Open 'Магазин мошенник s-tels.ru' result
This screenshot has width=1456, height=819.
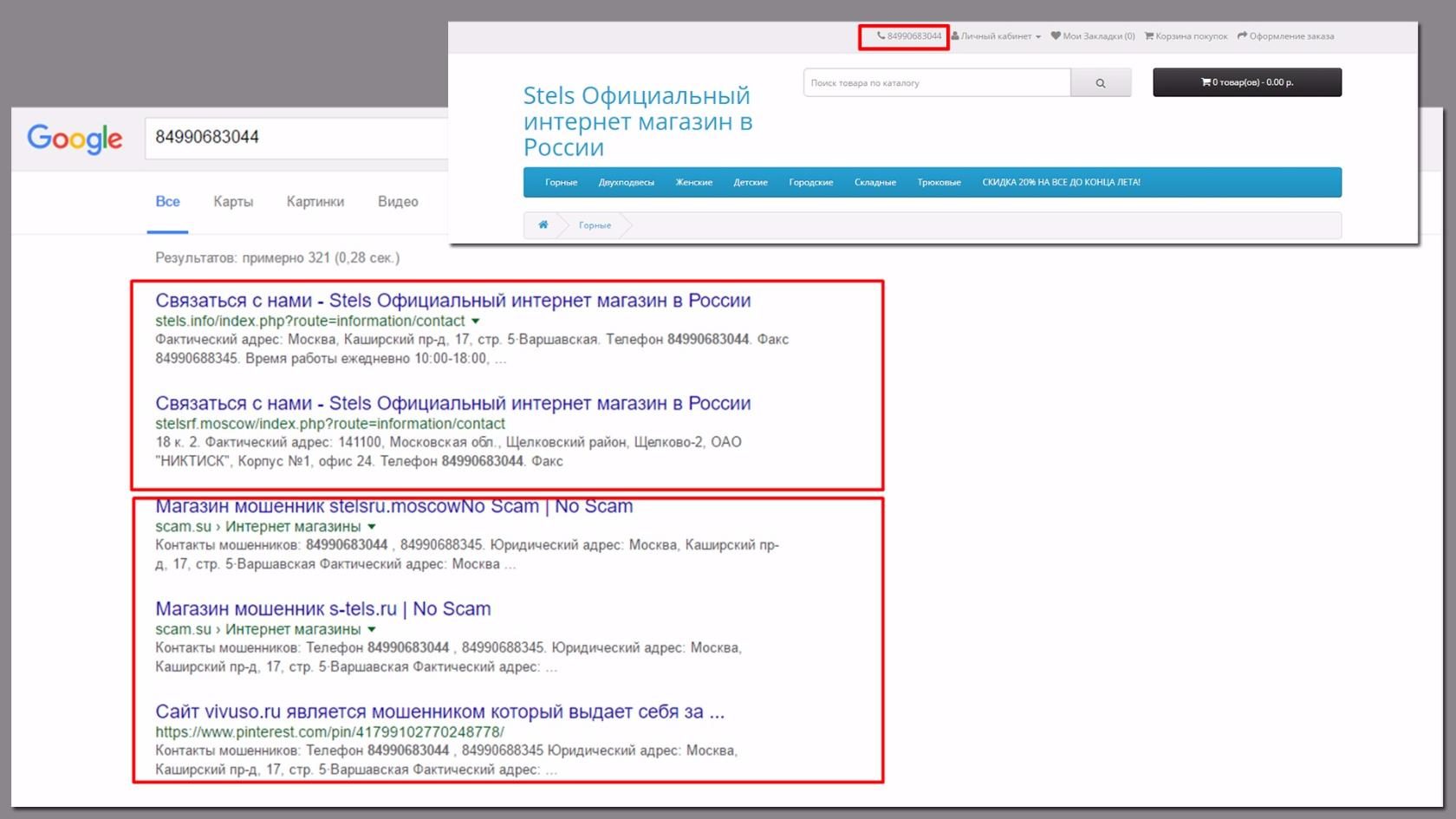pos(322,609)
